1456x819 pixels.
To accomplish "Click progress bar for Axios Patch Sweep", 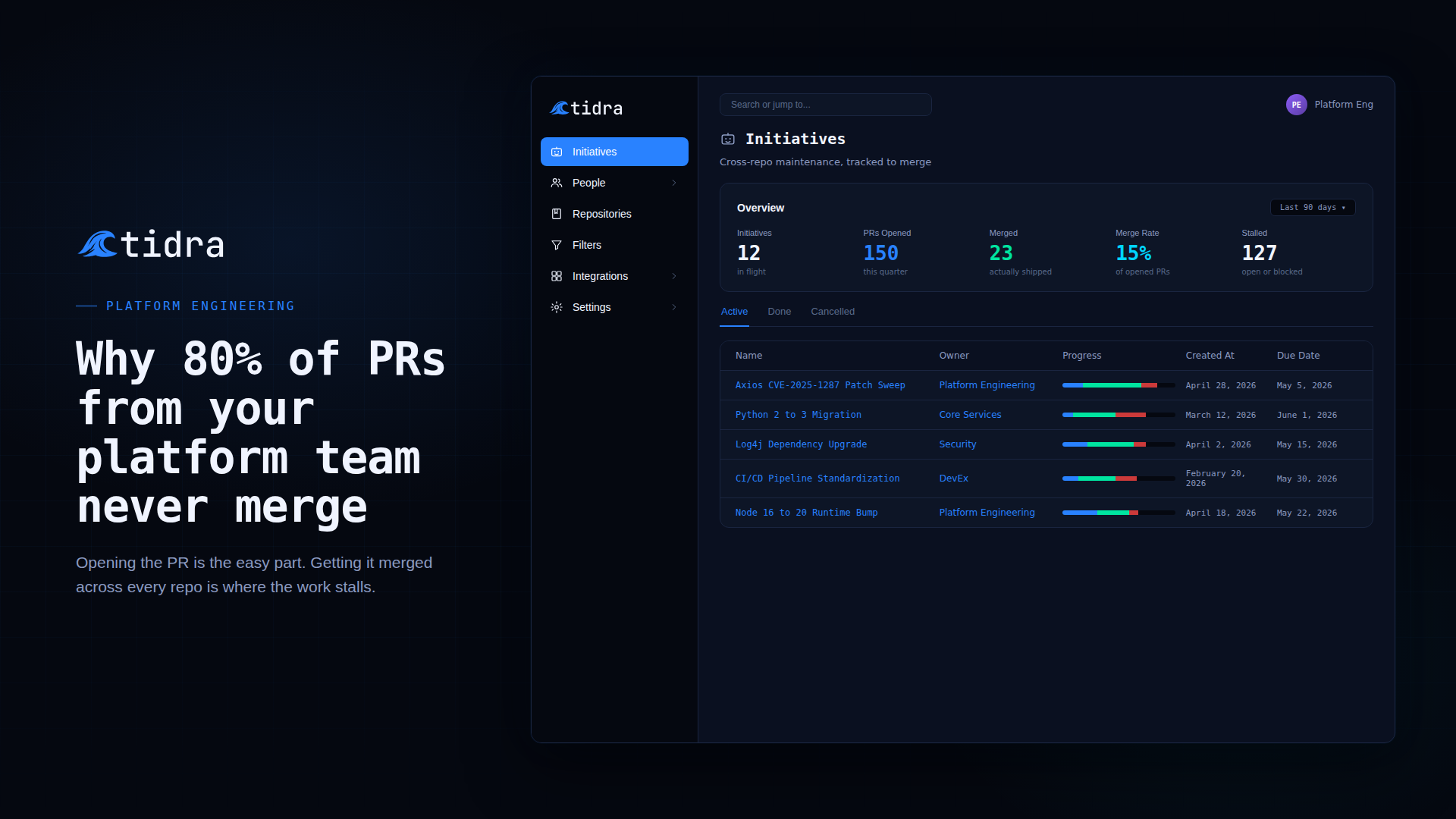I will (x=1119, y=385).
